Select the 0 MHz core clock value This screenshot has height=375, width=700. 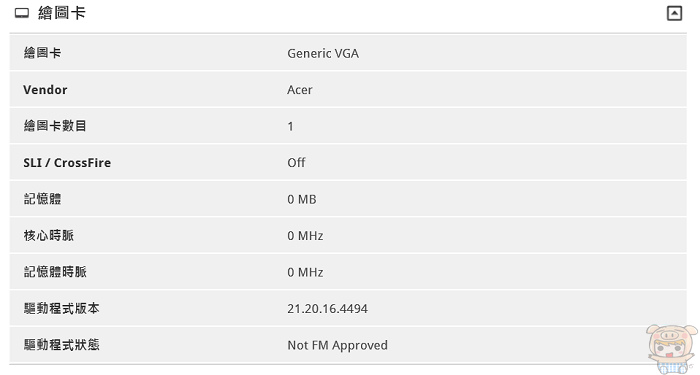click(305, 236)
